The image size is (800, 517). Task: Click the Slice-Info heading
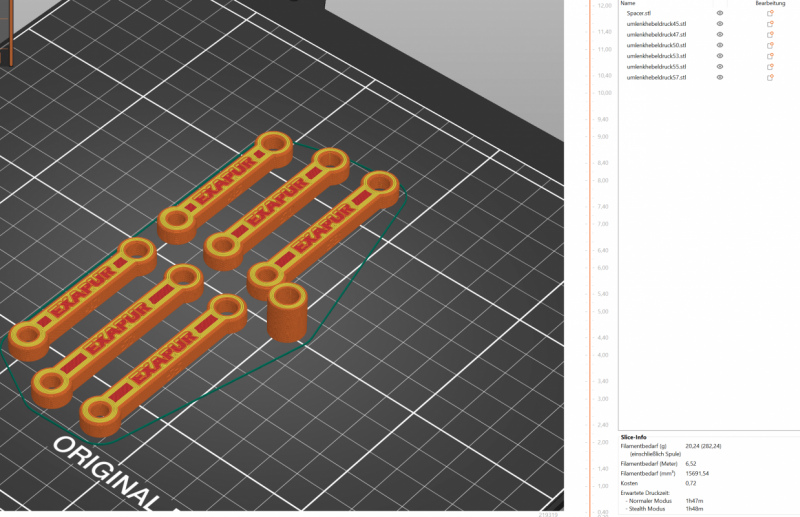633,437
